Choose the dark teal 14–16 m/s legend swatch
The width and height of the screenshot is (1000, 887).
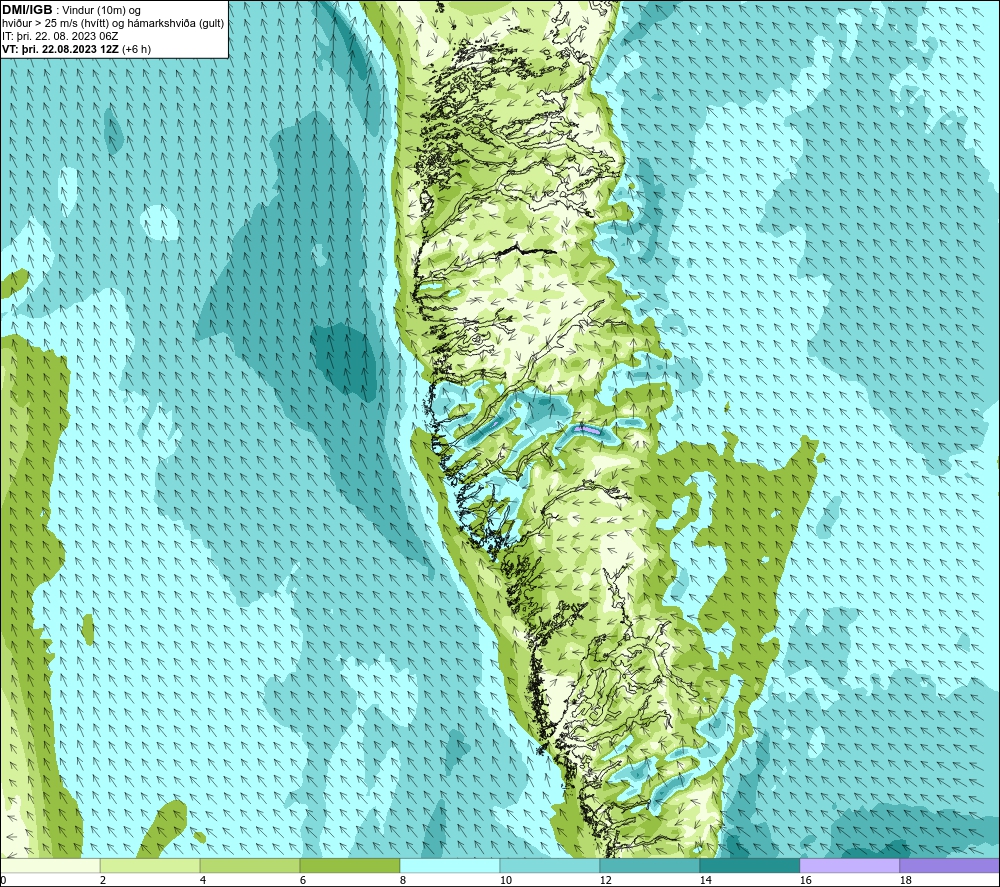(749, 865)
